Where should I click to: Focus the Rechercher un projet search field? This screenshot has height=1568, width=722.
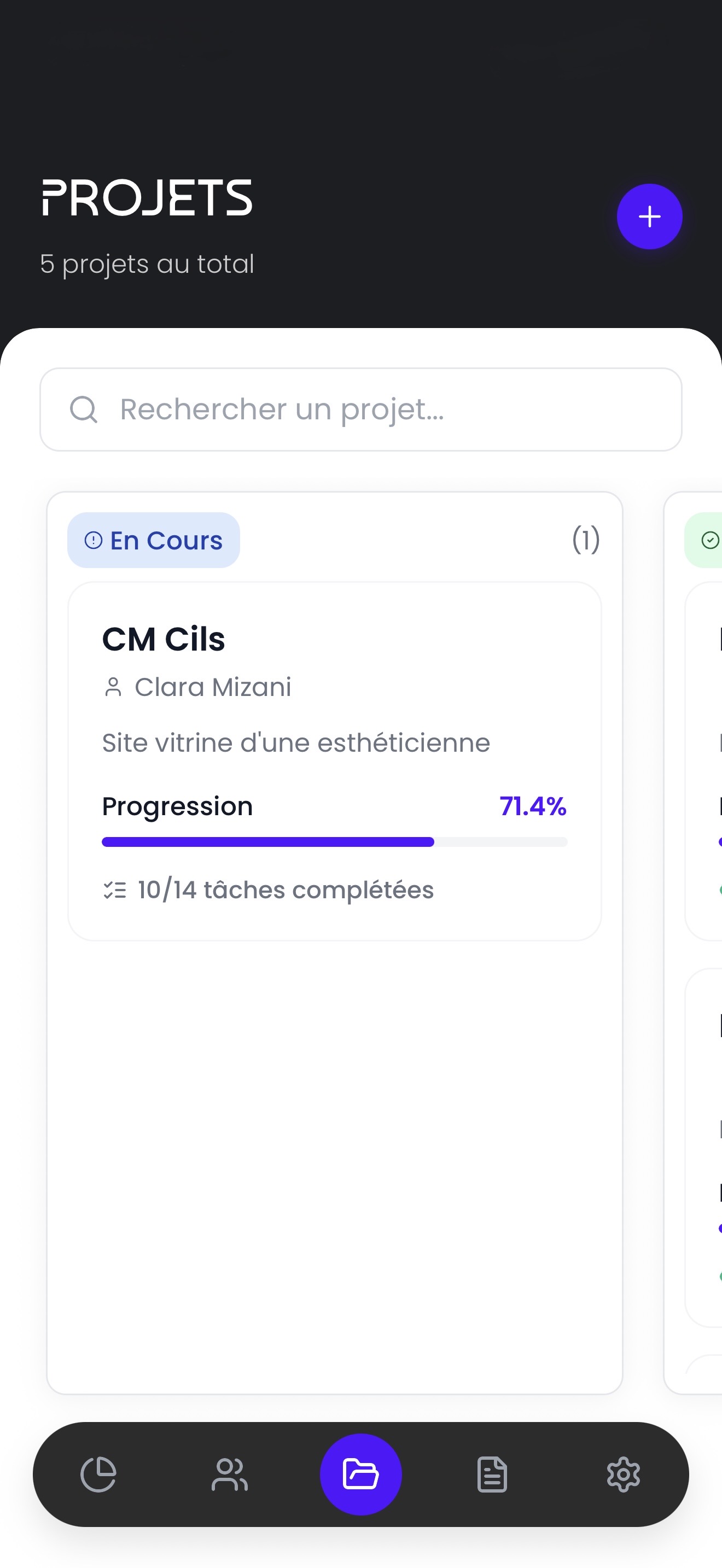click(x=377, y=409)
